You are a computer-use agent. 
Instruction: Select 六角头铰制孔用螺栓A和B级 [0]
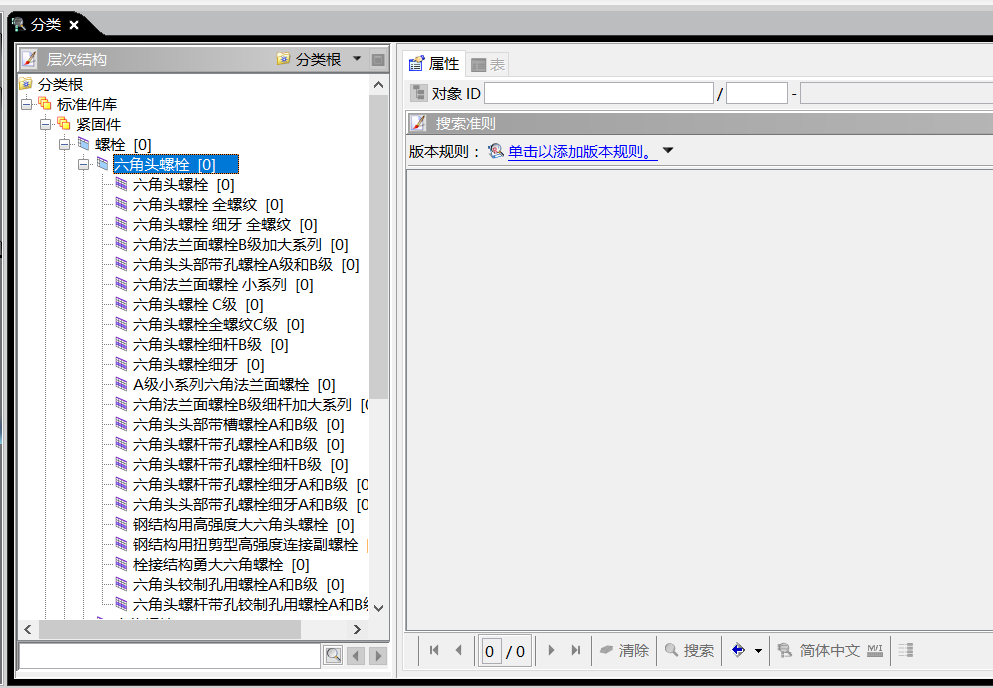[x=238, y=585]
